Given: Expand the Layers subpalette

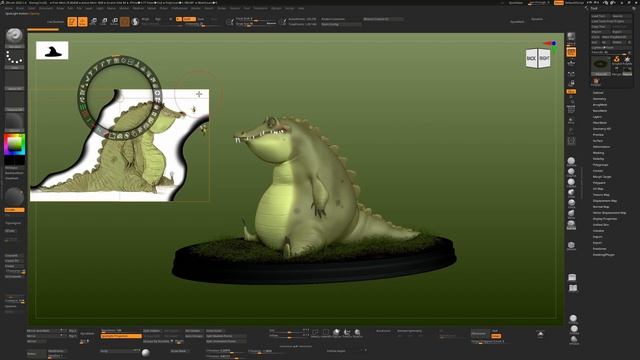Looking at the screenshot, I should point(597,117).
